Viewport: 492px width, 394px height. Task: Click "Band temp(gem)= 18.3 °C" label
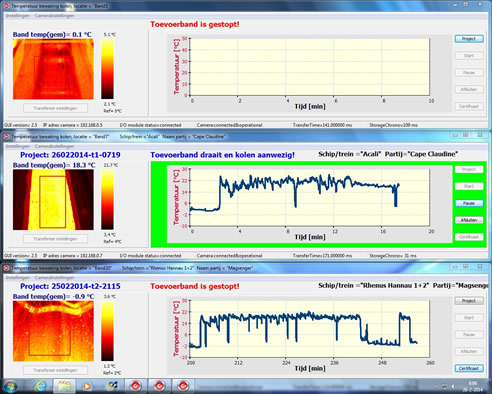(54, 165)
